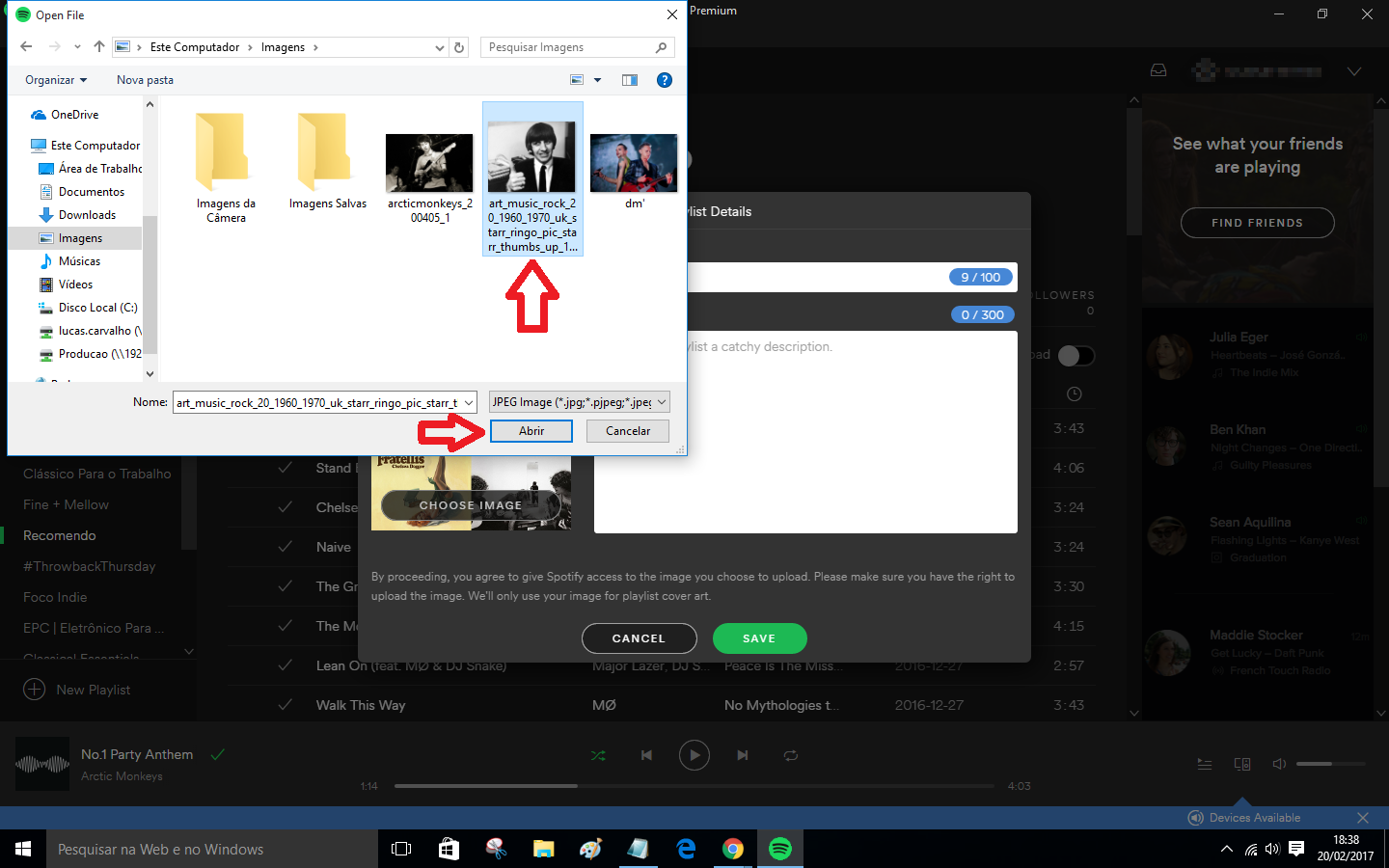Open devices available icon in player bar
The image size is (1389, 868).
click(x=1242, y=764)
